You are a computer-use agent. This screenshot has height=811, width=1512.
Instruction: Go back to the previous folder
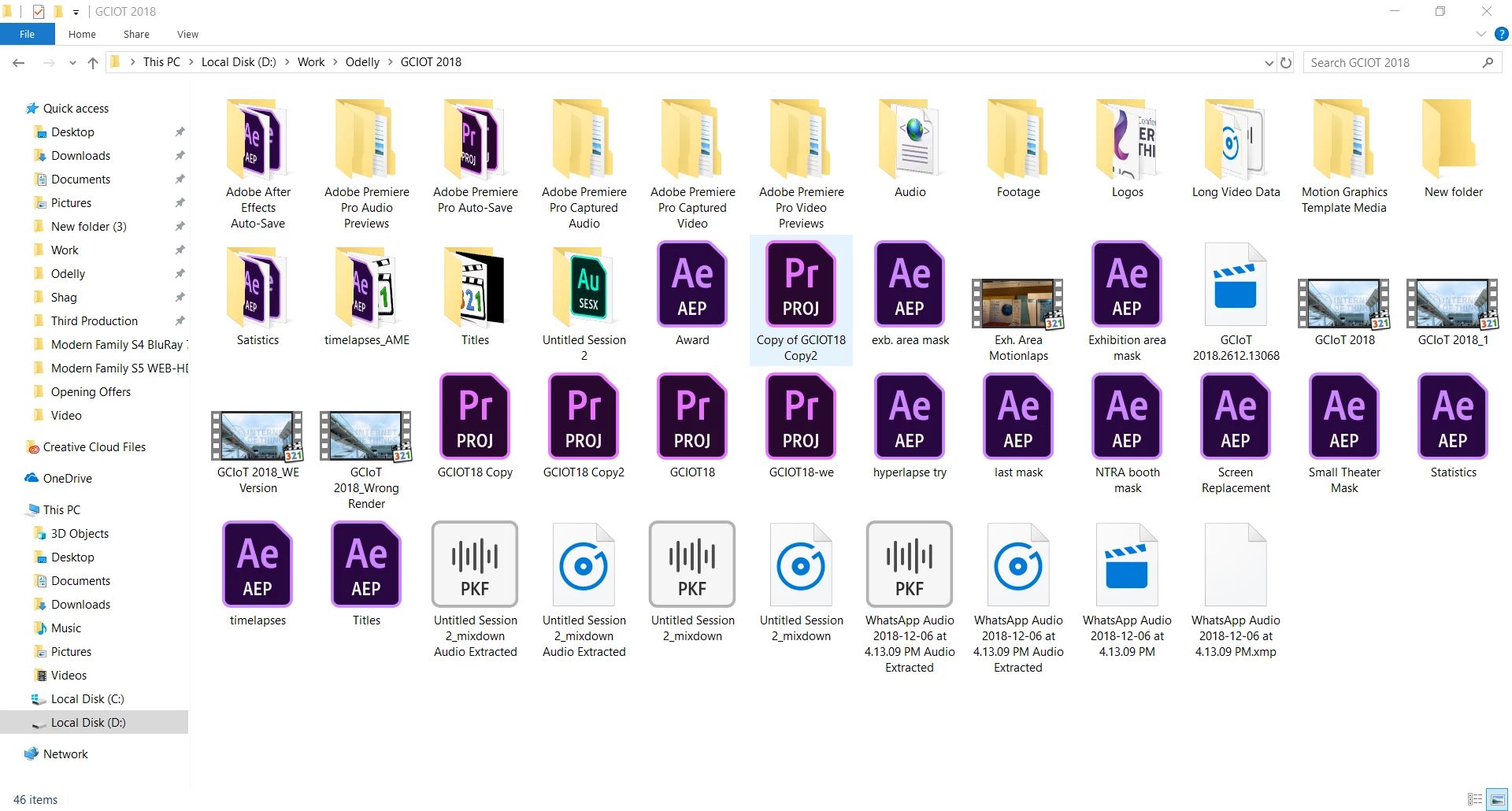[x=19, y=63]
